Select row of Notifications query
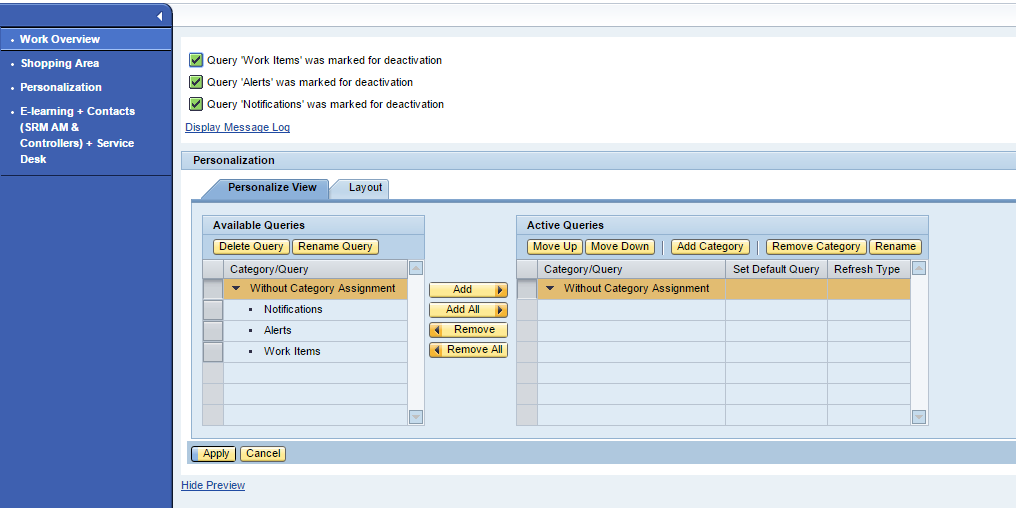The image size is (1016, 508). click(213, 310)
